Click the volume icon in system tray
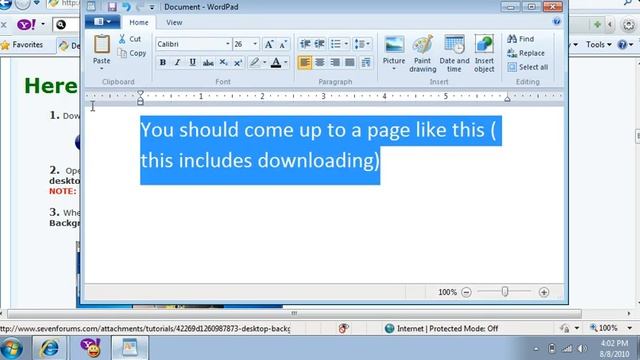 [x=582, y=349]
